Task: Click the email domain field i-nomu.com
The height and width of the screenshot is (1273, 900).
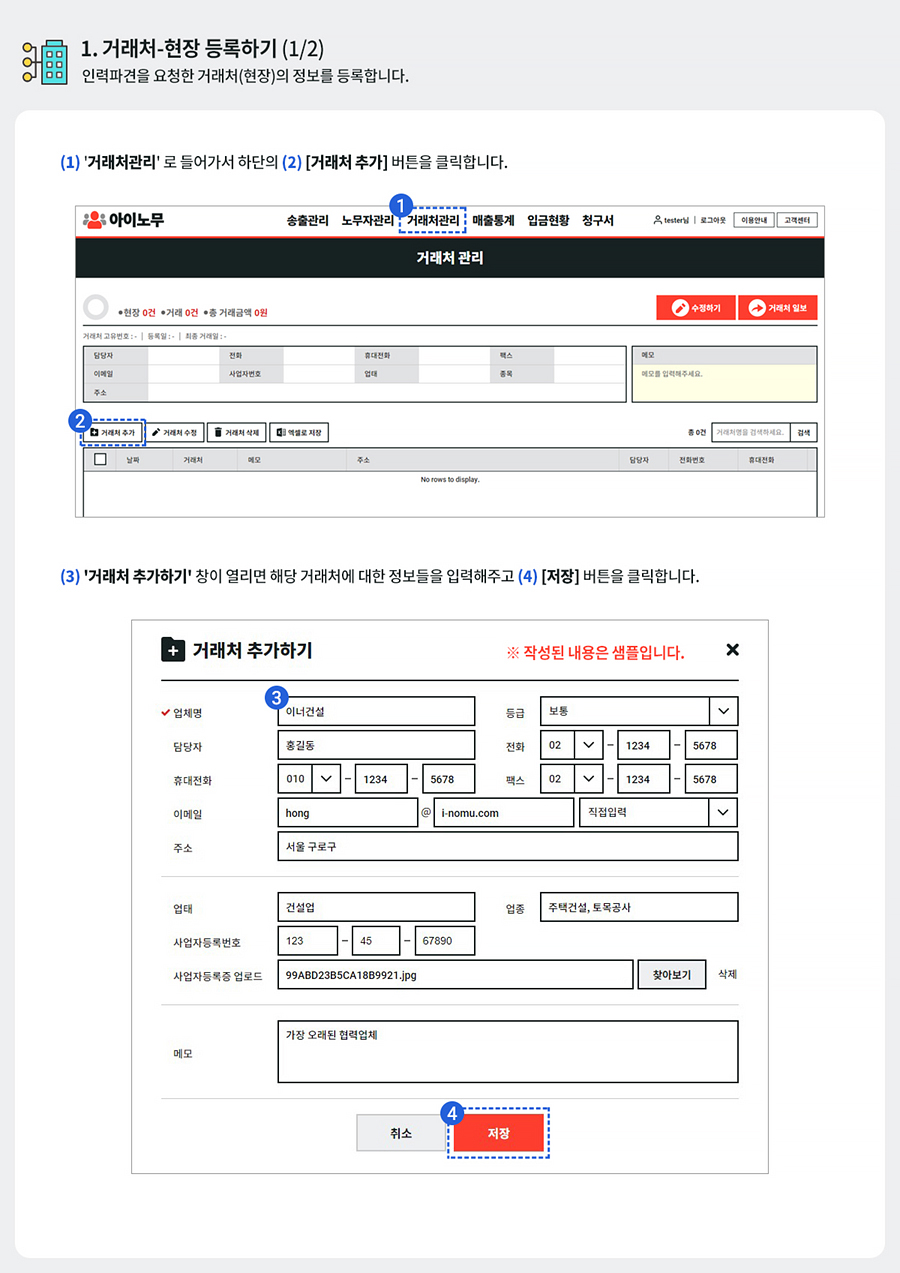Action: click(x=504, y=813)
